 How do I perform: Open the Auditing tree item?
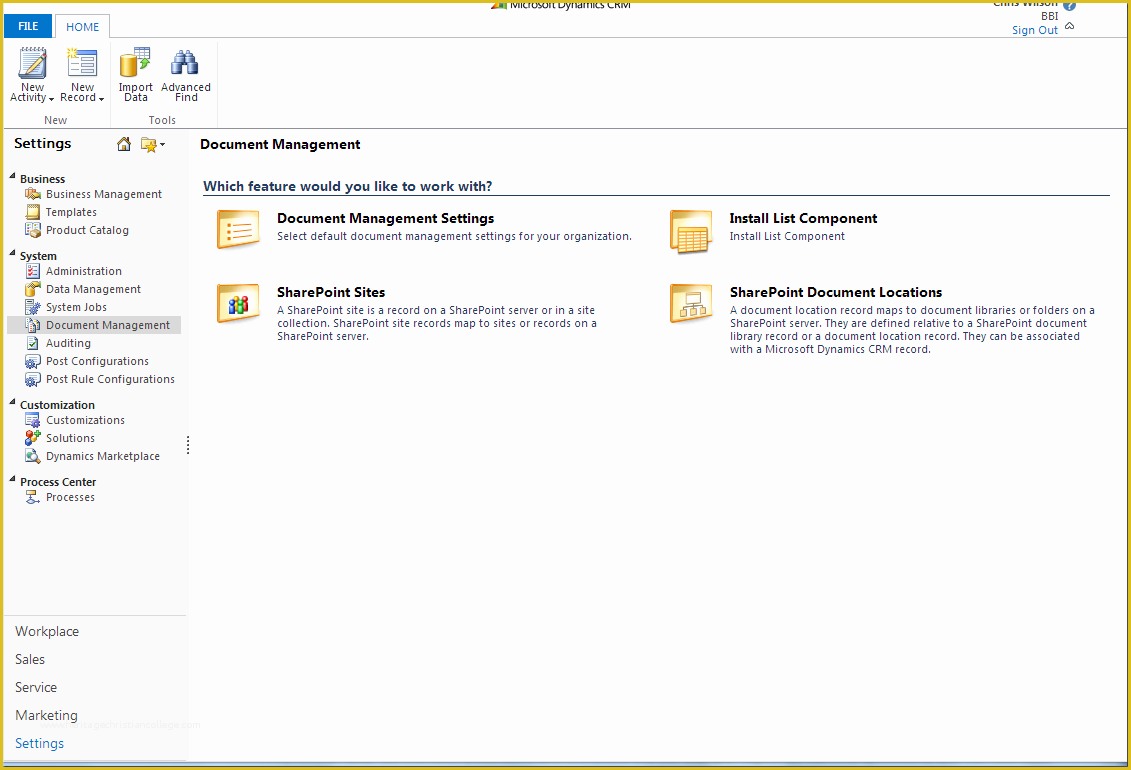click(x=69, y=343)
